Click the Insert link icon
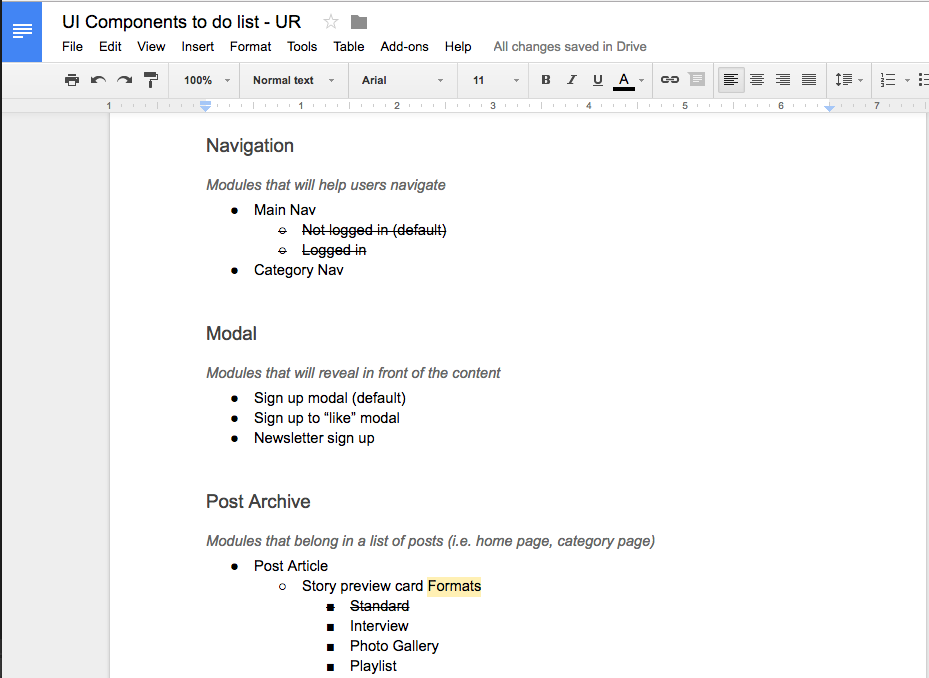This screenshot has width=929, height=678. pos(669,79)
